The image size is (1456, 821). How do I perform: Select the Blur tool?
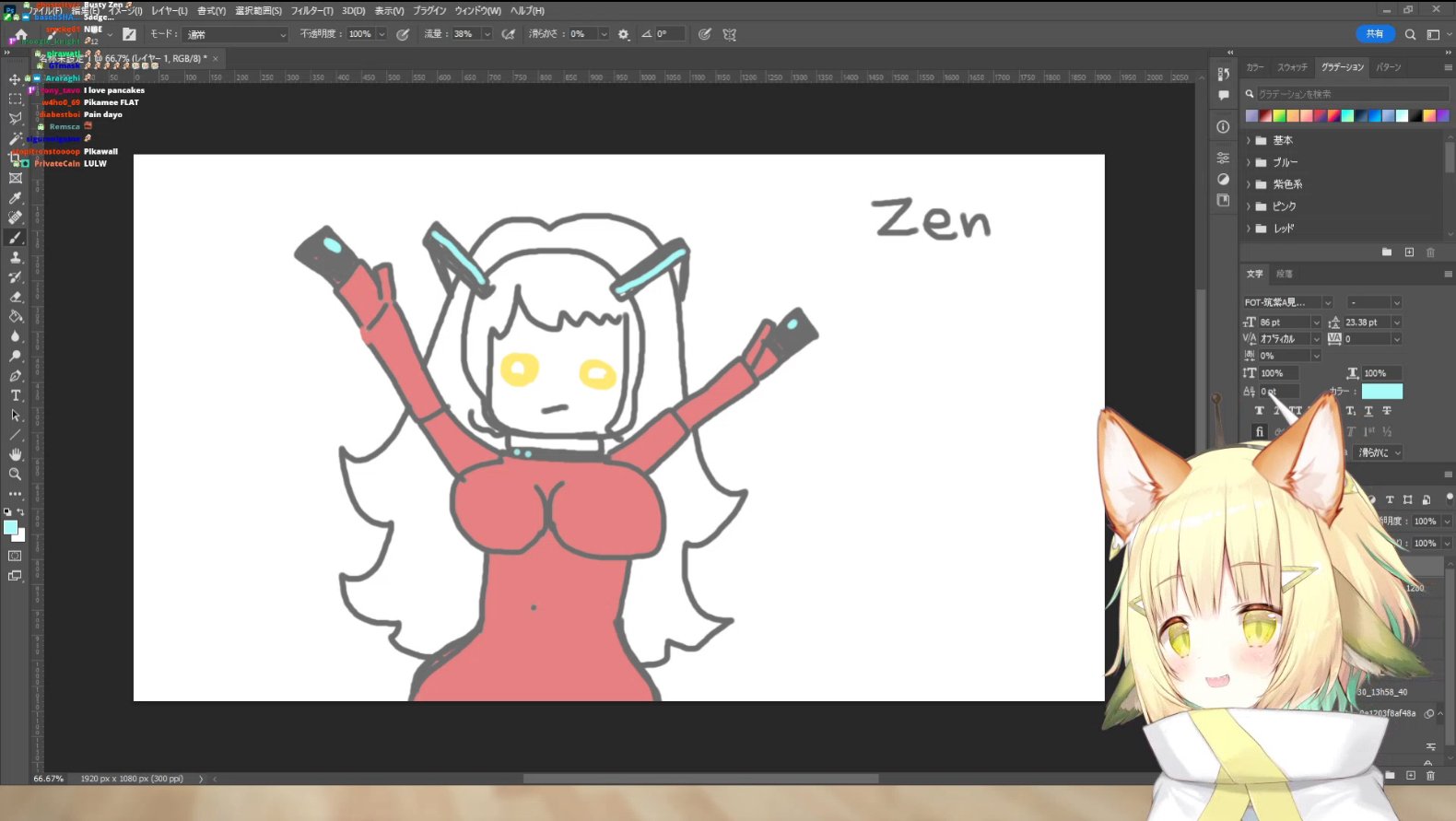pos(16,336)
